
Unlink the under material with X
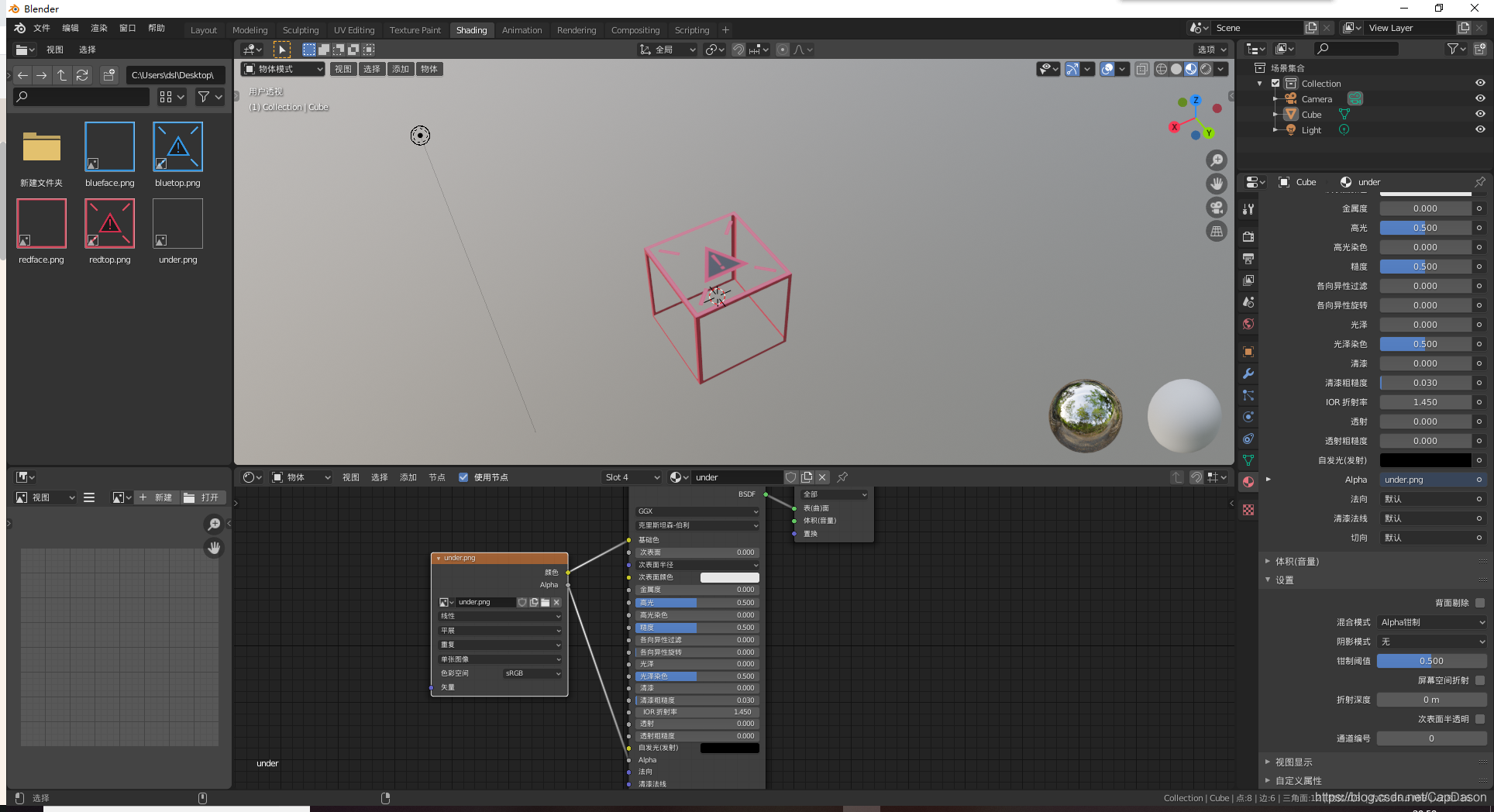823,477
